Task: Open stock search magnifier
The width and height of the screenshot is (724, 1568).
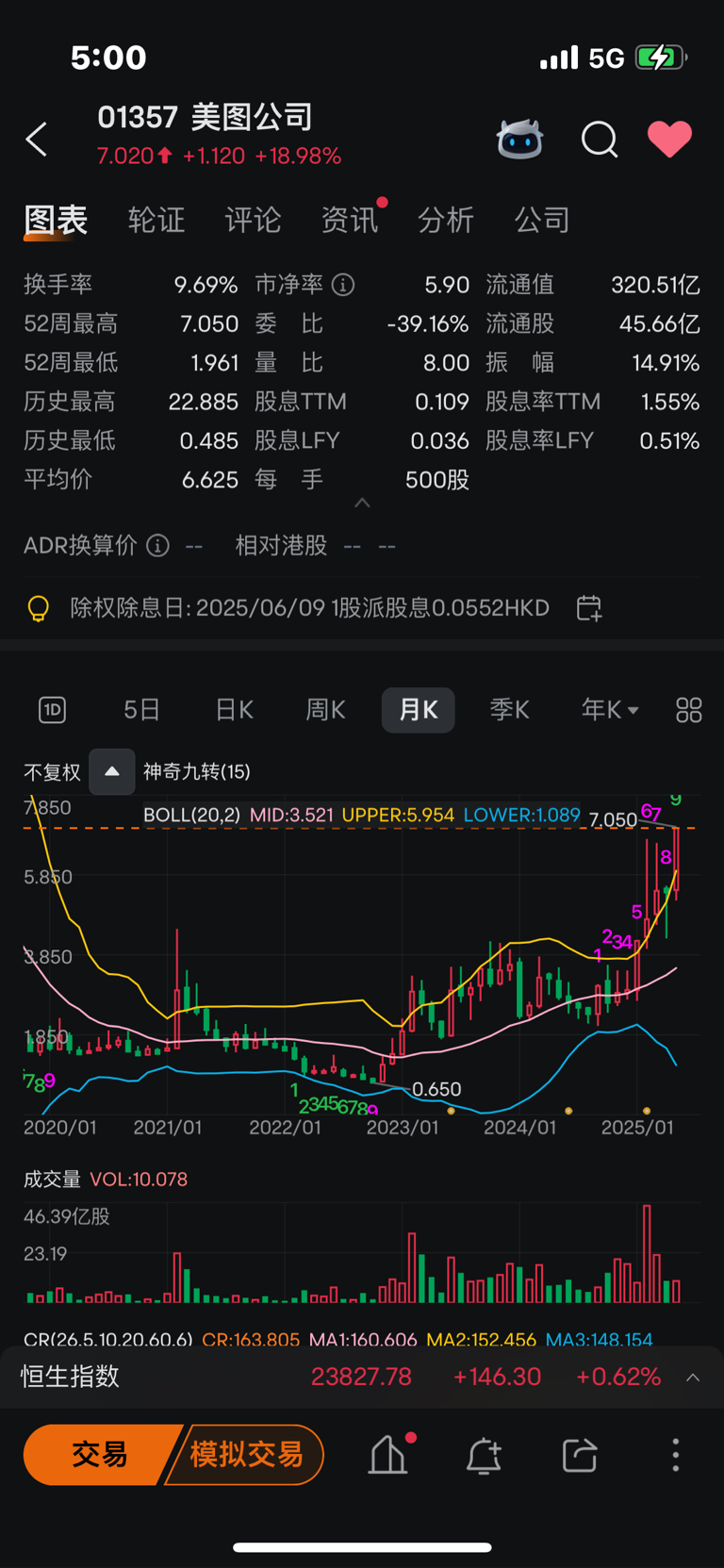Action: [x=600, y=140]
